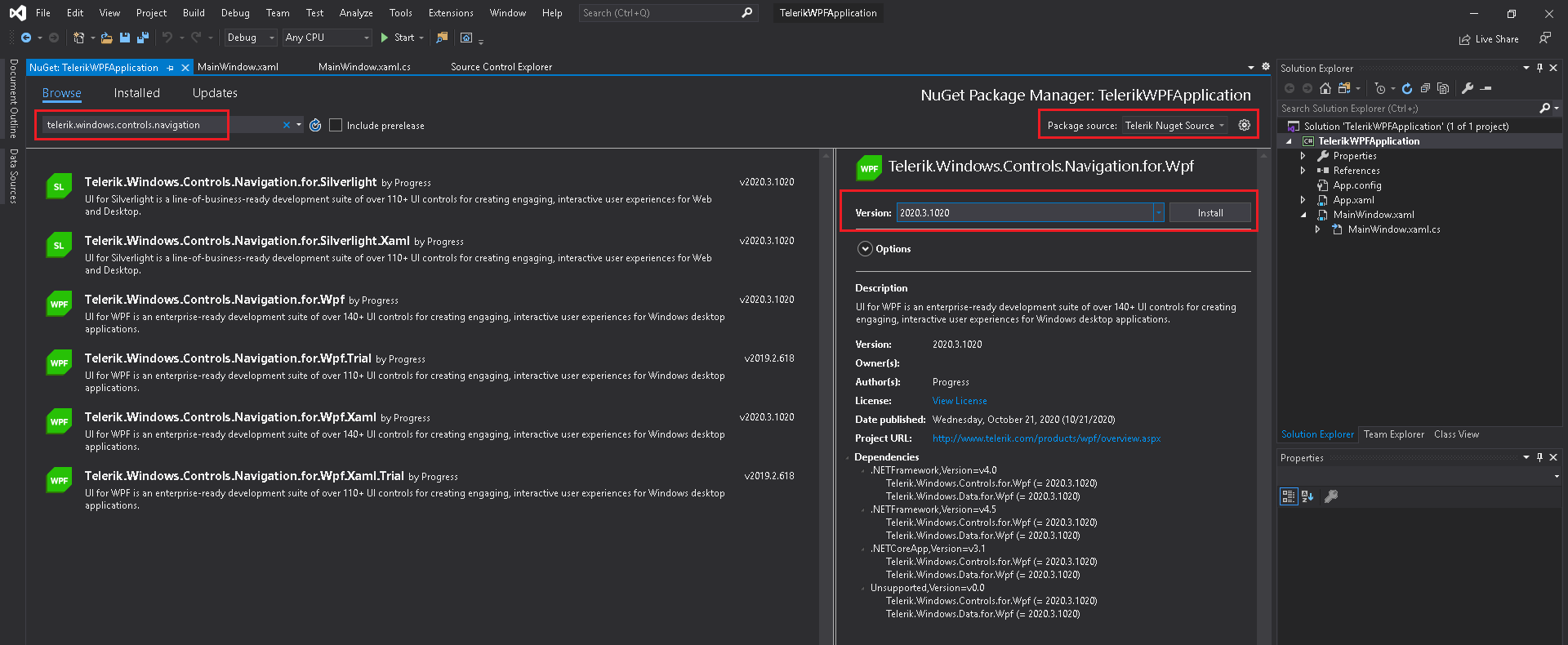Click the Navigate Backward arrow in main toolbar
Image resolution: width=1568 pixels, height=645 pixels.
tap(26, 38)
